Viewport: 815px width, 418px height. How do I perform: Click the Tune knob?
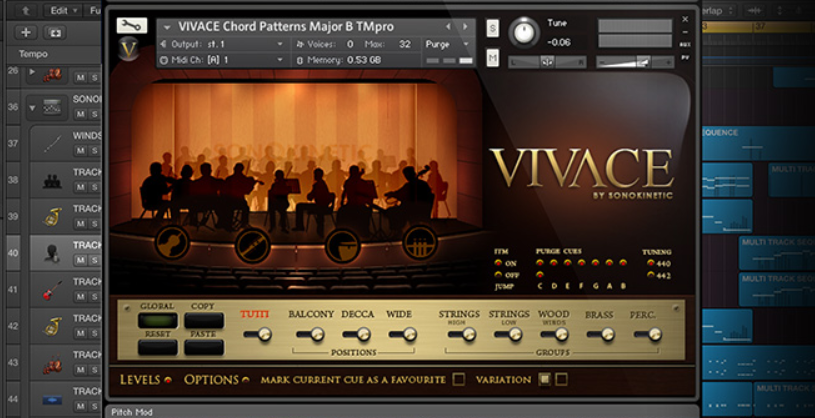(524, 33)
